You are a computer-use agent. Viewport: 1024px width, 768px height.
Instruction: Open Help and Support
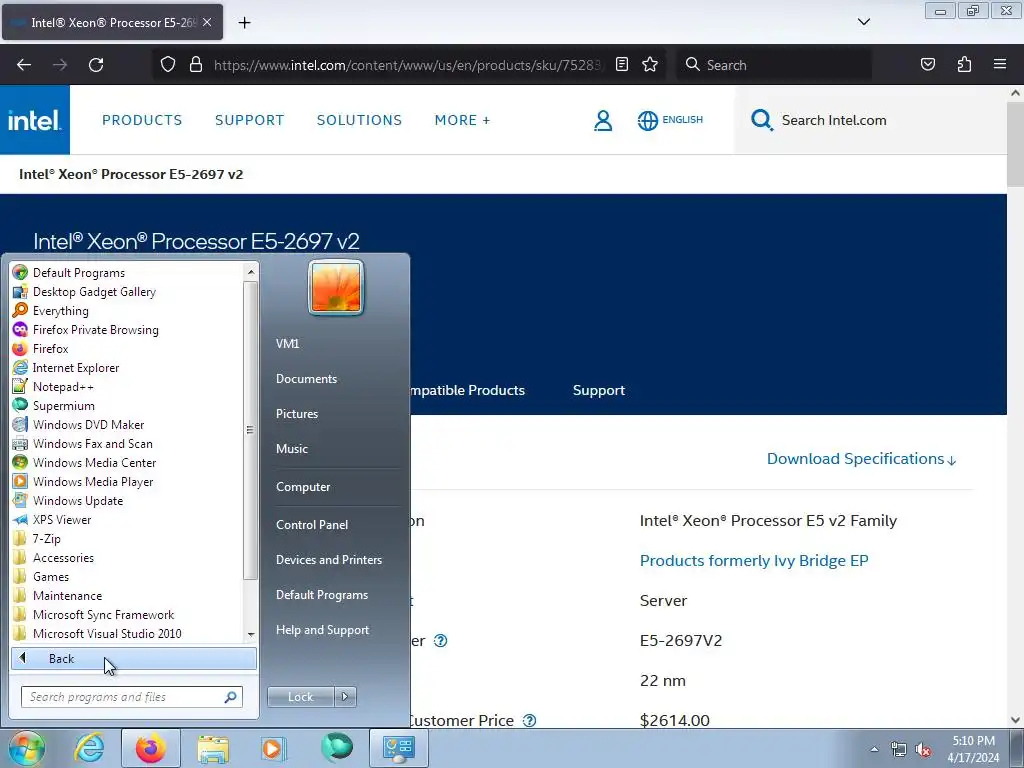323,630
